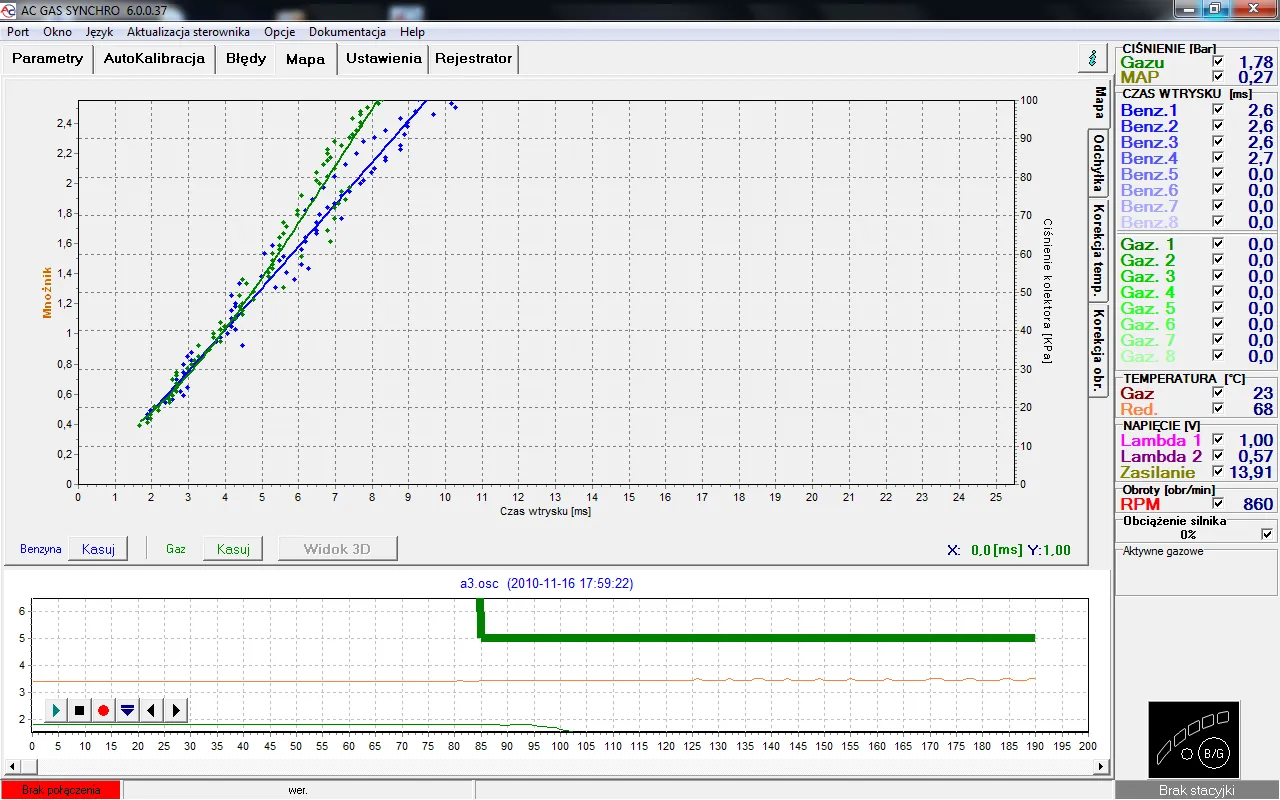
Task: Start recording with the red circle button
Action: (103, 711)
